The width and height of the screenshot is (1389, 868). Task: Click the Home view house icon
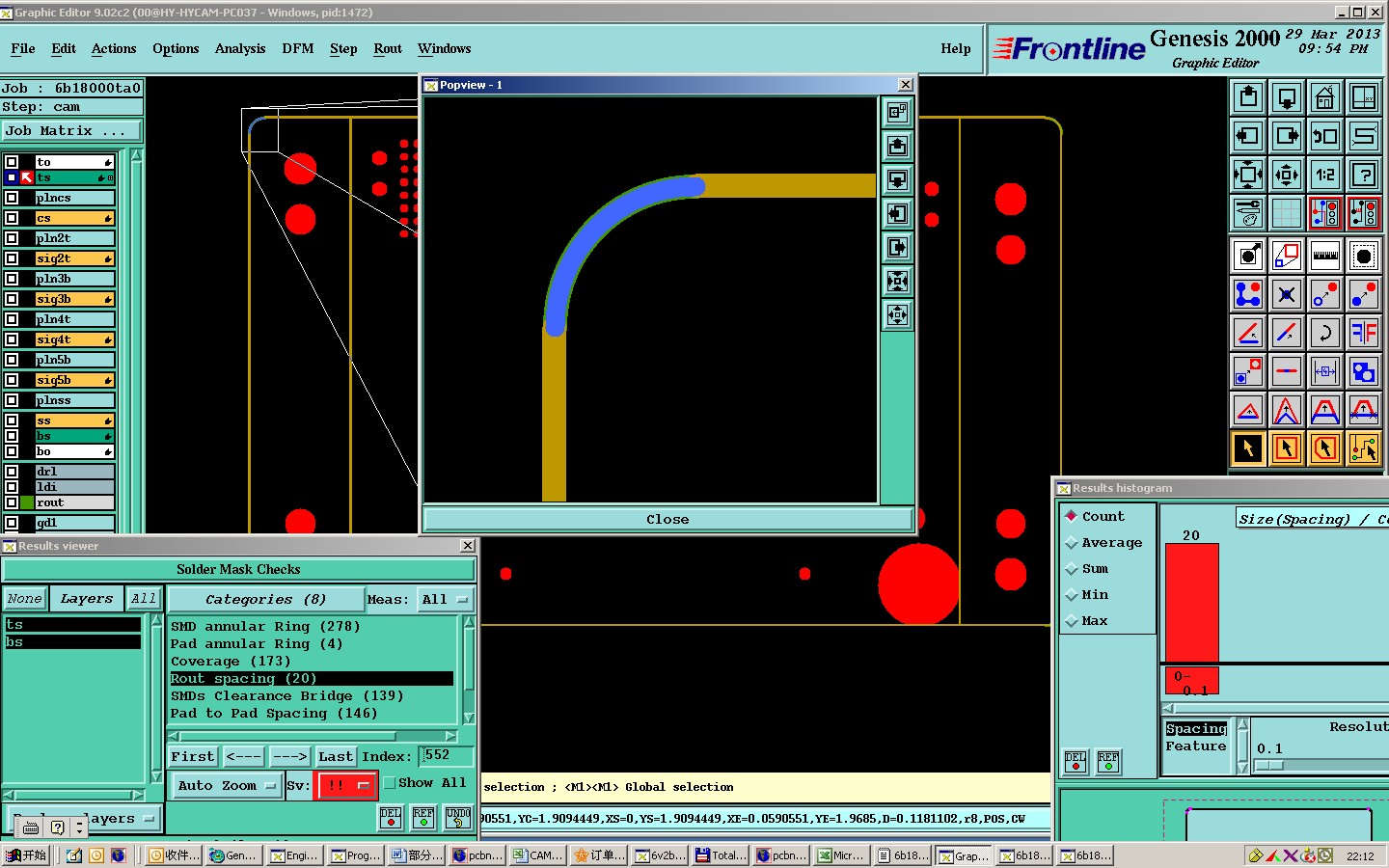click(x=1324, y=97)
